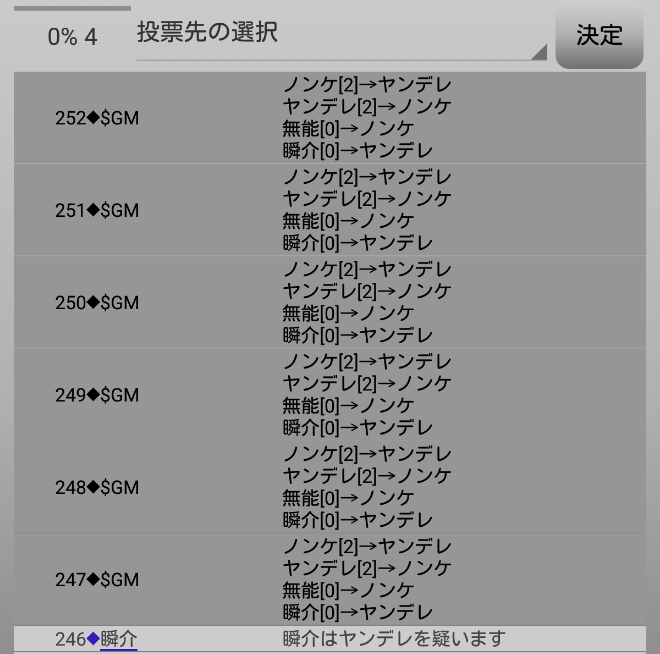660x654 pixels.
Task: Select post header 247◆$GM
Action: coord(97,580)
